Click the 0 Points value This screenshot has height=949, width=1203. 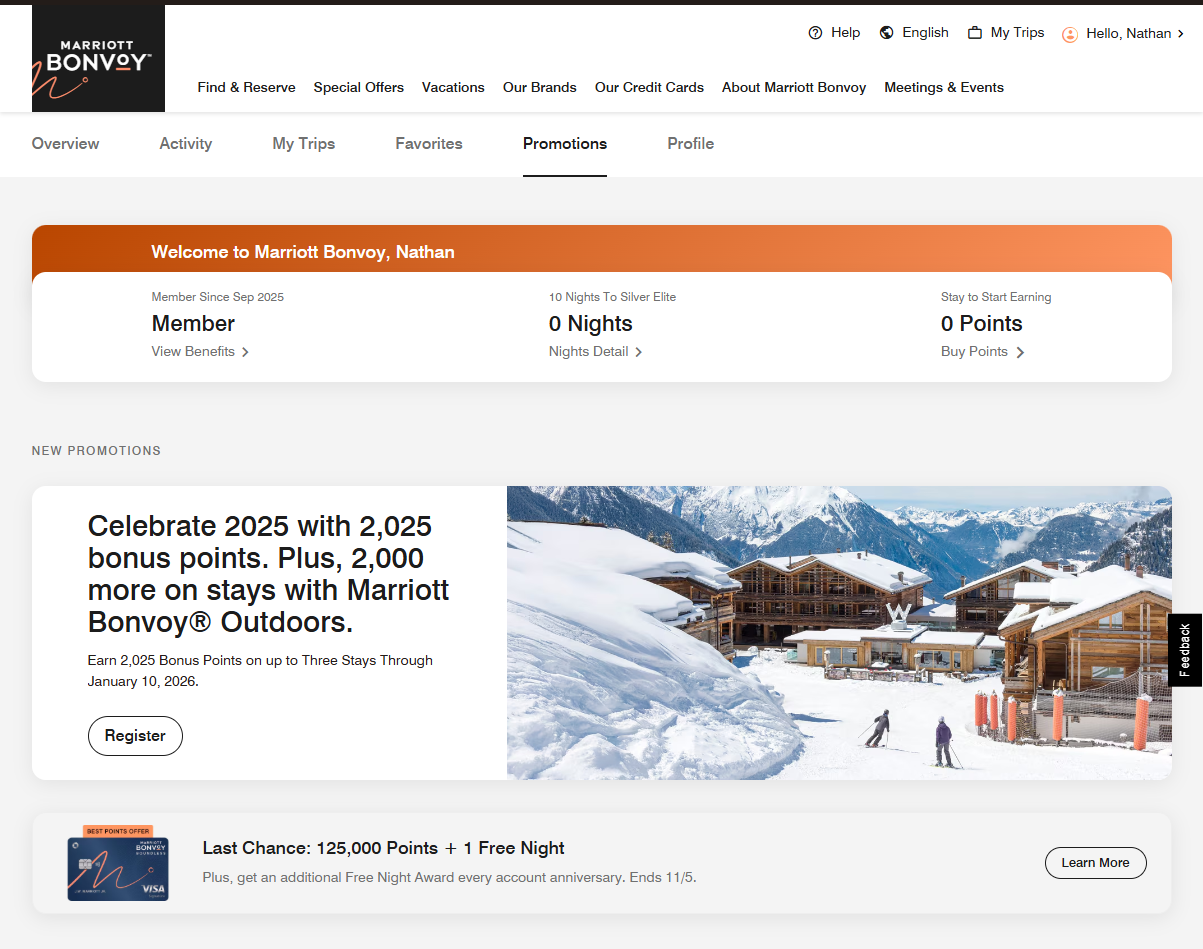pos(982,324)
